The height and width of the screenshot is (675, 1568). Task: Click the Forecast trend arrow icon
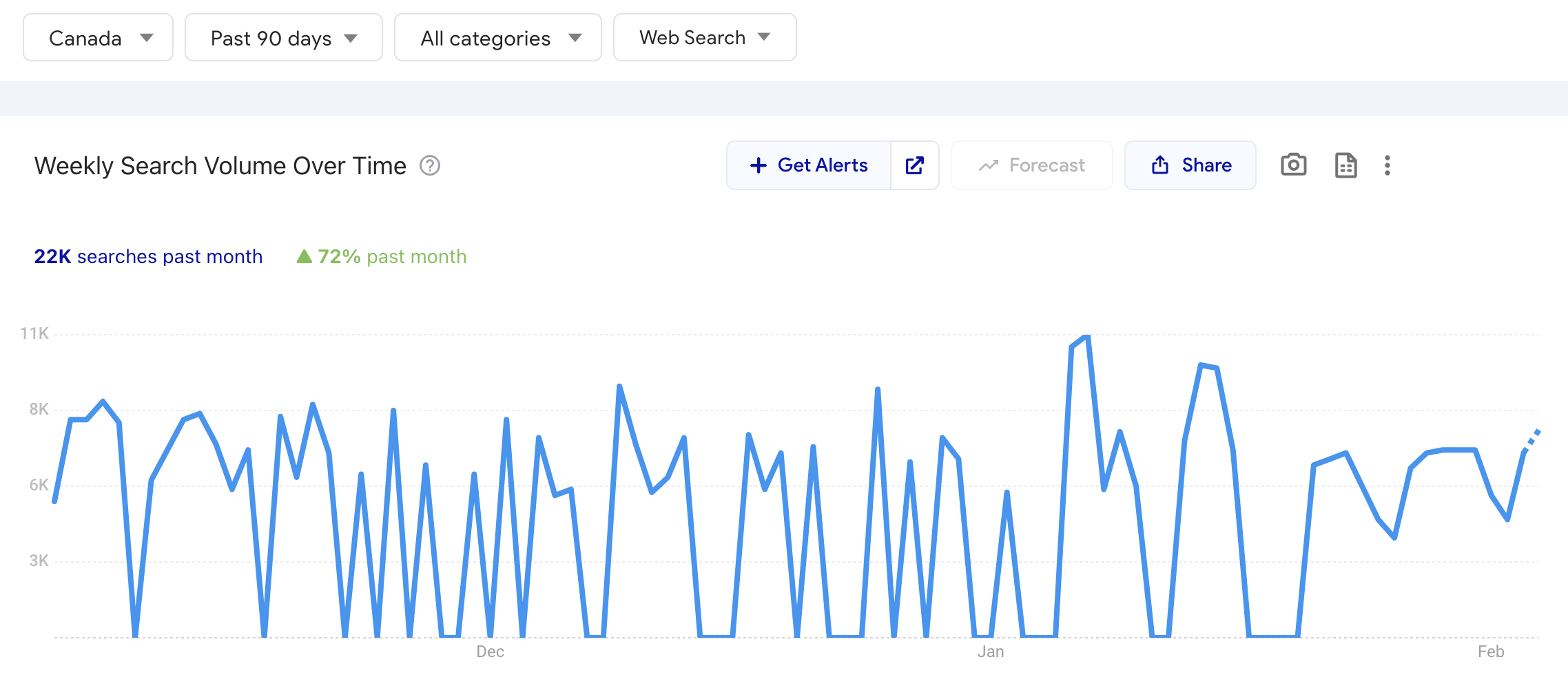click(x=989, y=165)
